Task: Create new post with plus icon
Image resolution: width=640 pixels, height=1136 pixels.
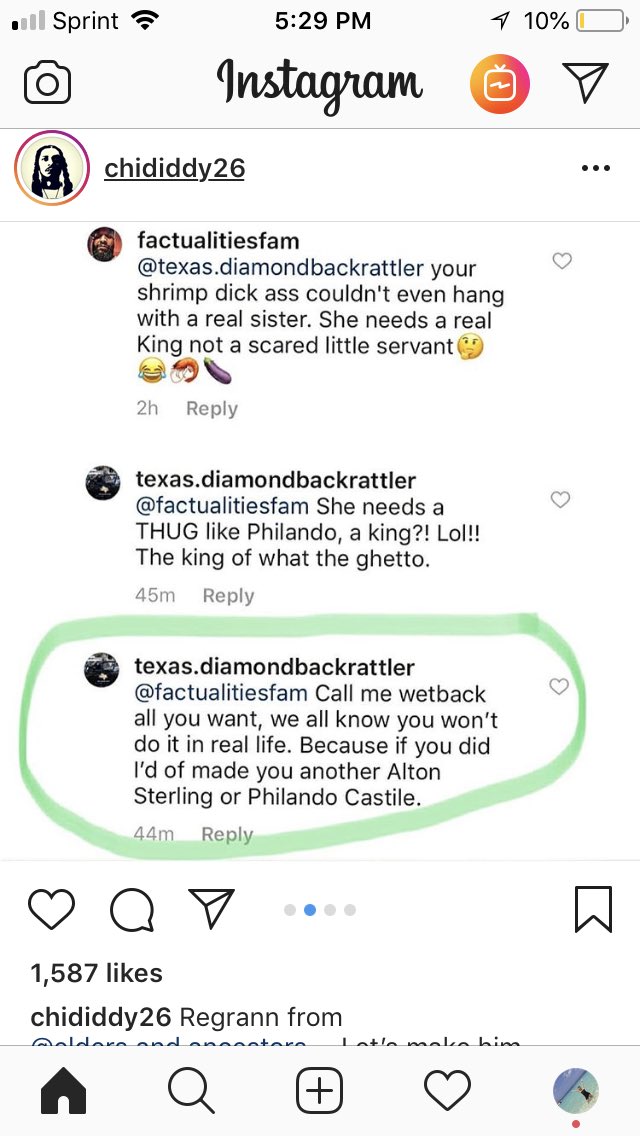Action: [x=320, y=1090]
